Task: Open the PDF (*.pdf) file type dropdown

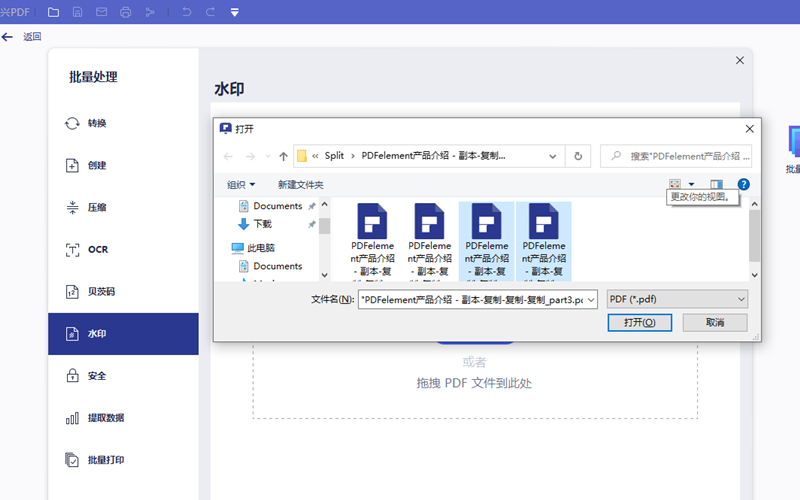Action: click(677, 299)
